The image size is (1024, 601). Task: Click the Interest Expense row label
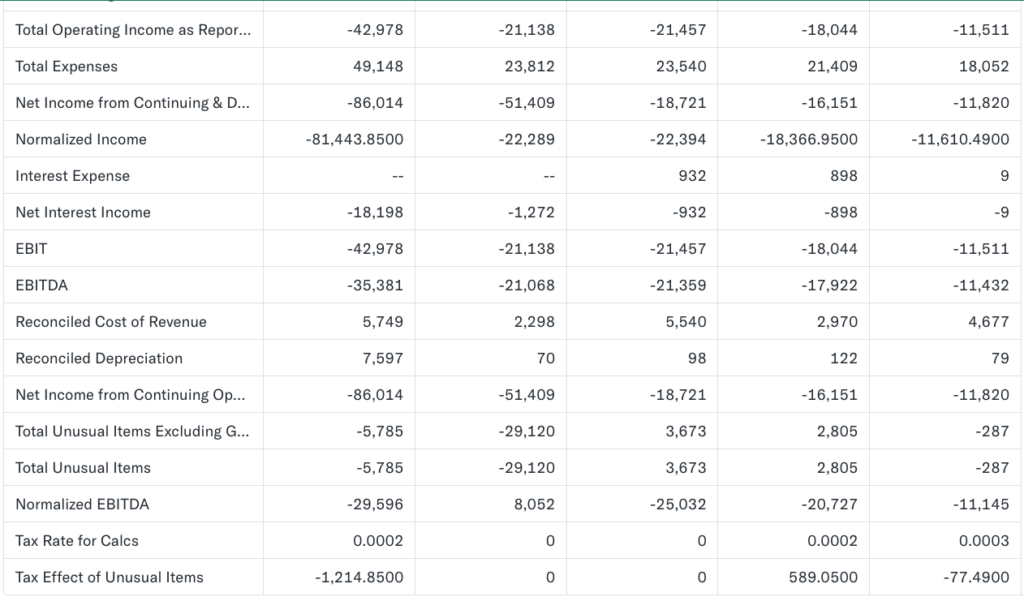point(72,176)
